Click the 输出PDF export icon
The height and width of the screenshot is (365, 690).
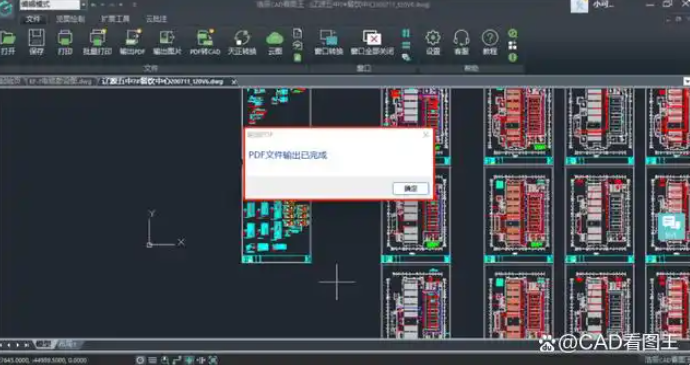(132, 42)
